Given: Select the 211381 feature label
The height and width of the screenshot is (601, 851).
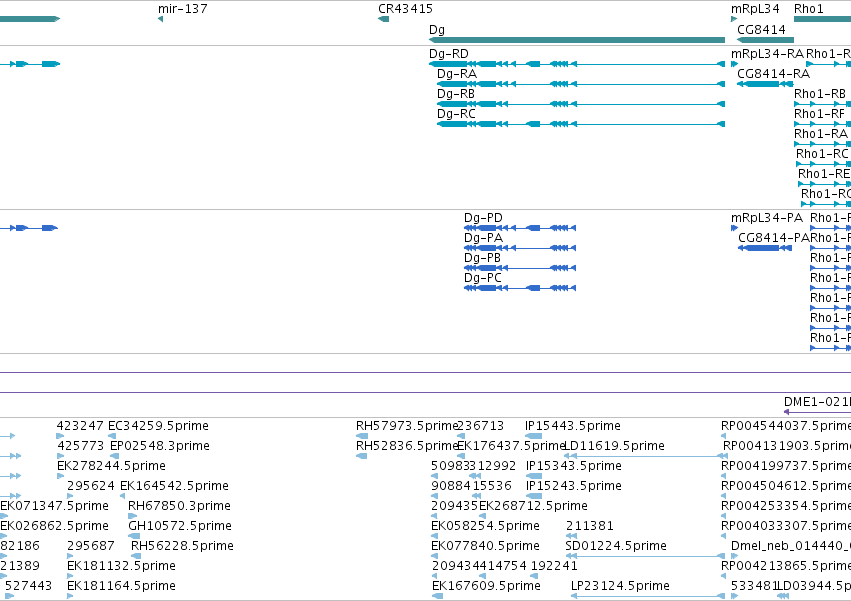Looking at the screenshot, I should tap(589, 526).
